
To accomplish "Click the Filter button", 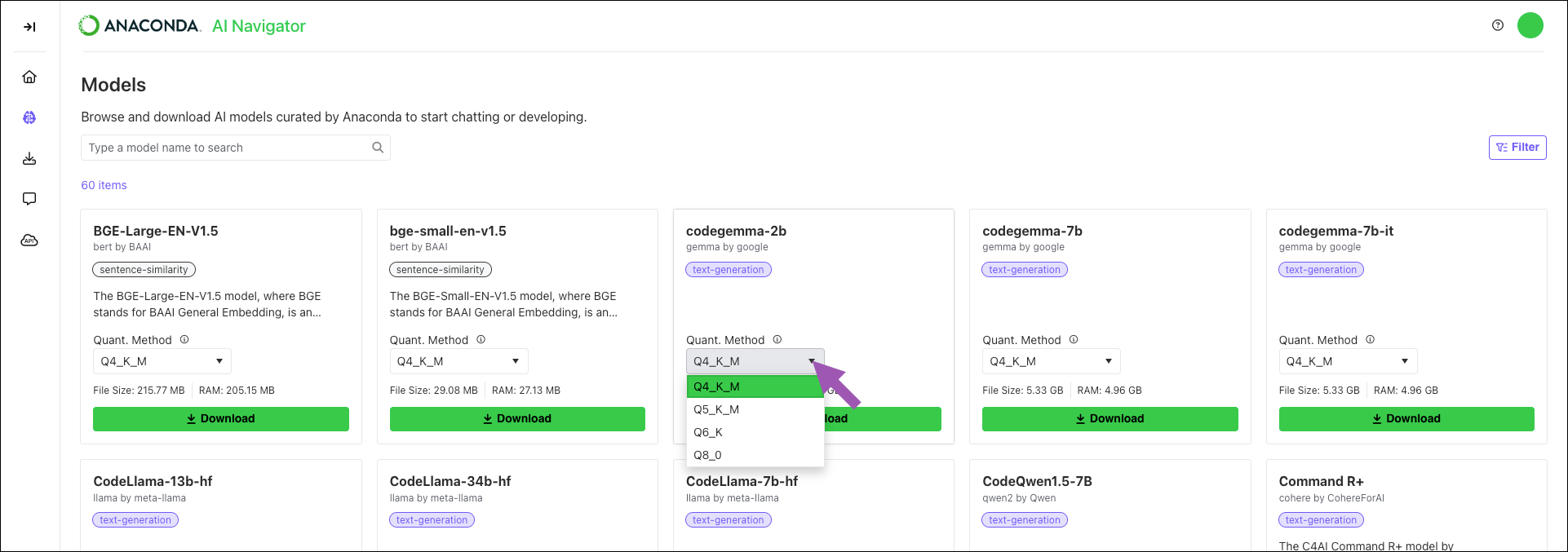I will click(x=1517, y=148).
